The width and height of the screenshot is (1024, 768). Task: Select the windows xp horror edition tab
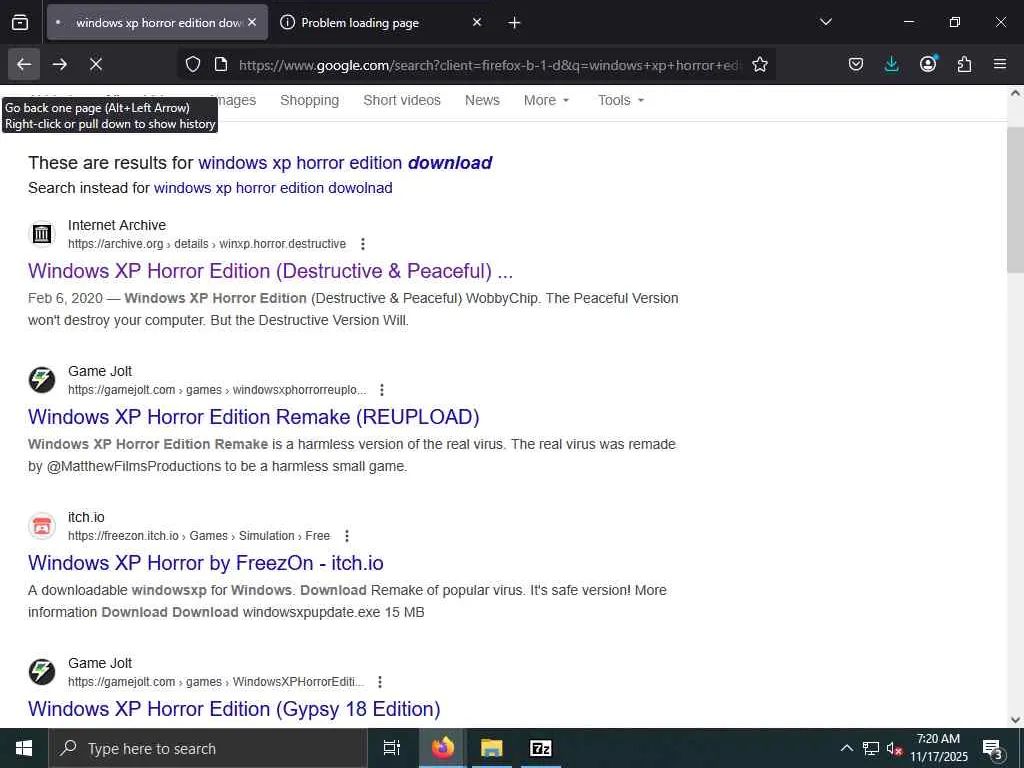pos(157,22)
